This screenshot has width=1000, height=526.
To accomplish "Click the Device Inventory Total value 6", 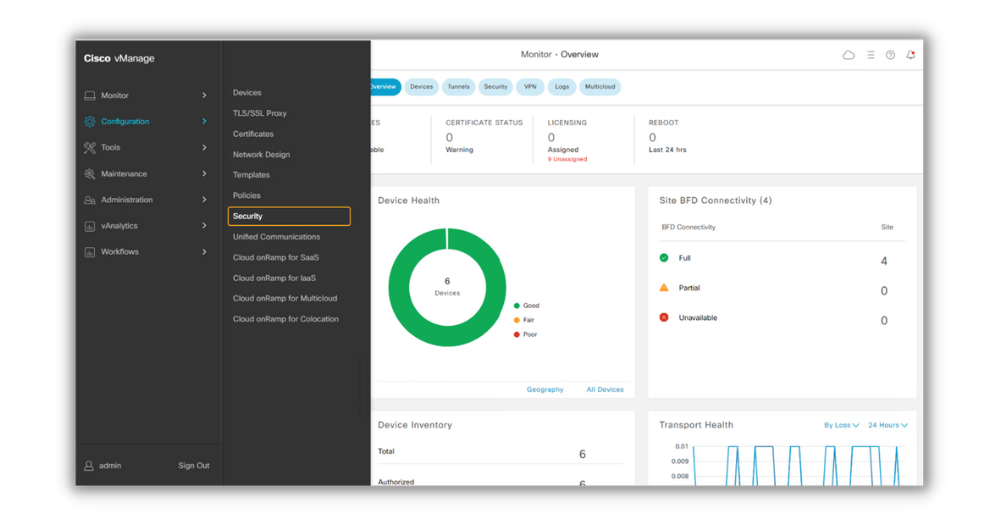I will pyautogui.click(x=582, y=455).
